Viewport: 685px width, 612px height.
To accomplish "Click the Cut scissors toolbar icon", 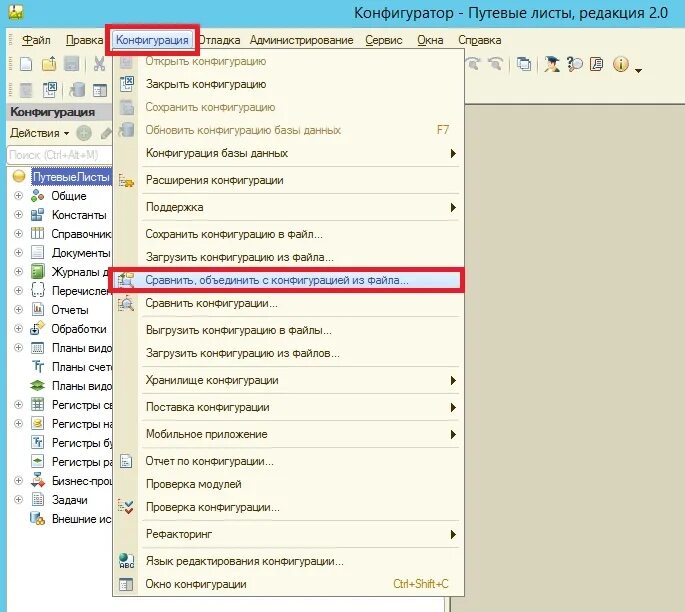I will pos(99,64).
